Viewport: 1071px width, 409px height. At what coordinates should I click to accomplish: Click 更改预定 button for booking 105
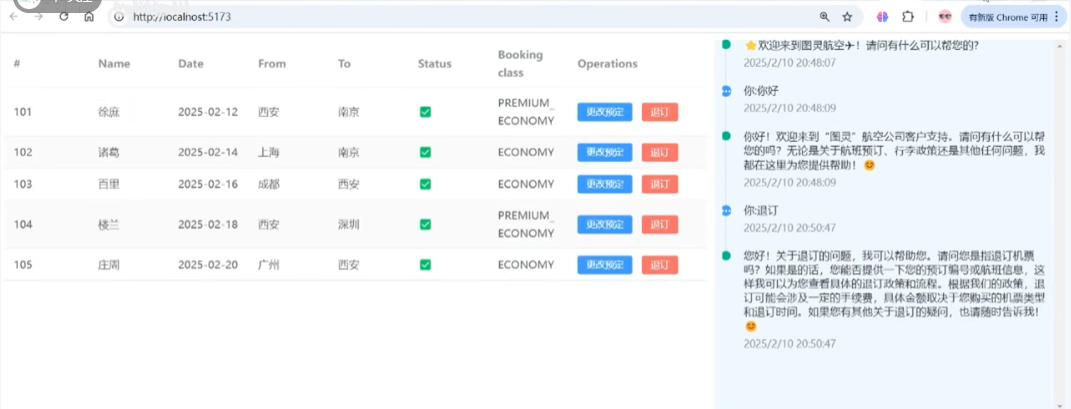pos(604,265)
